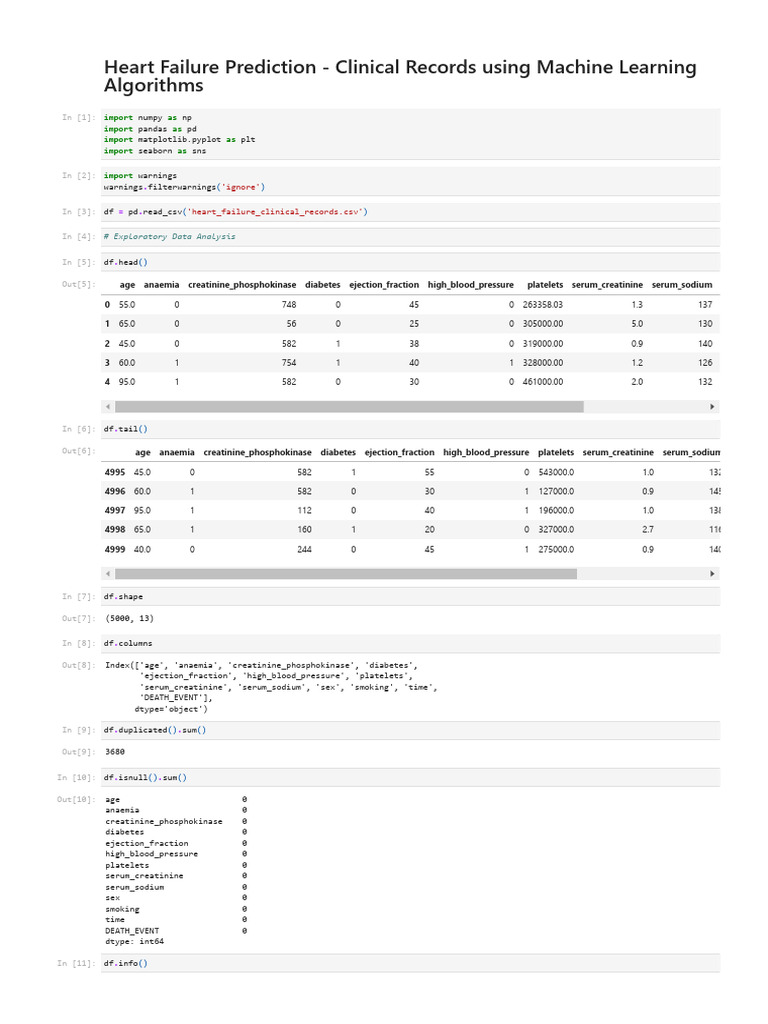Viewport: 768px width, 1024px height.
Task: Select the numpy import code cell
Action: 411,134
